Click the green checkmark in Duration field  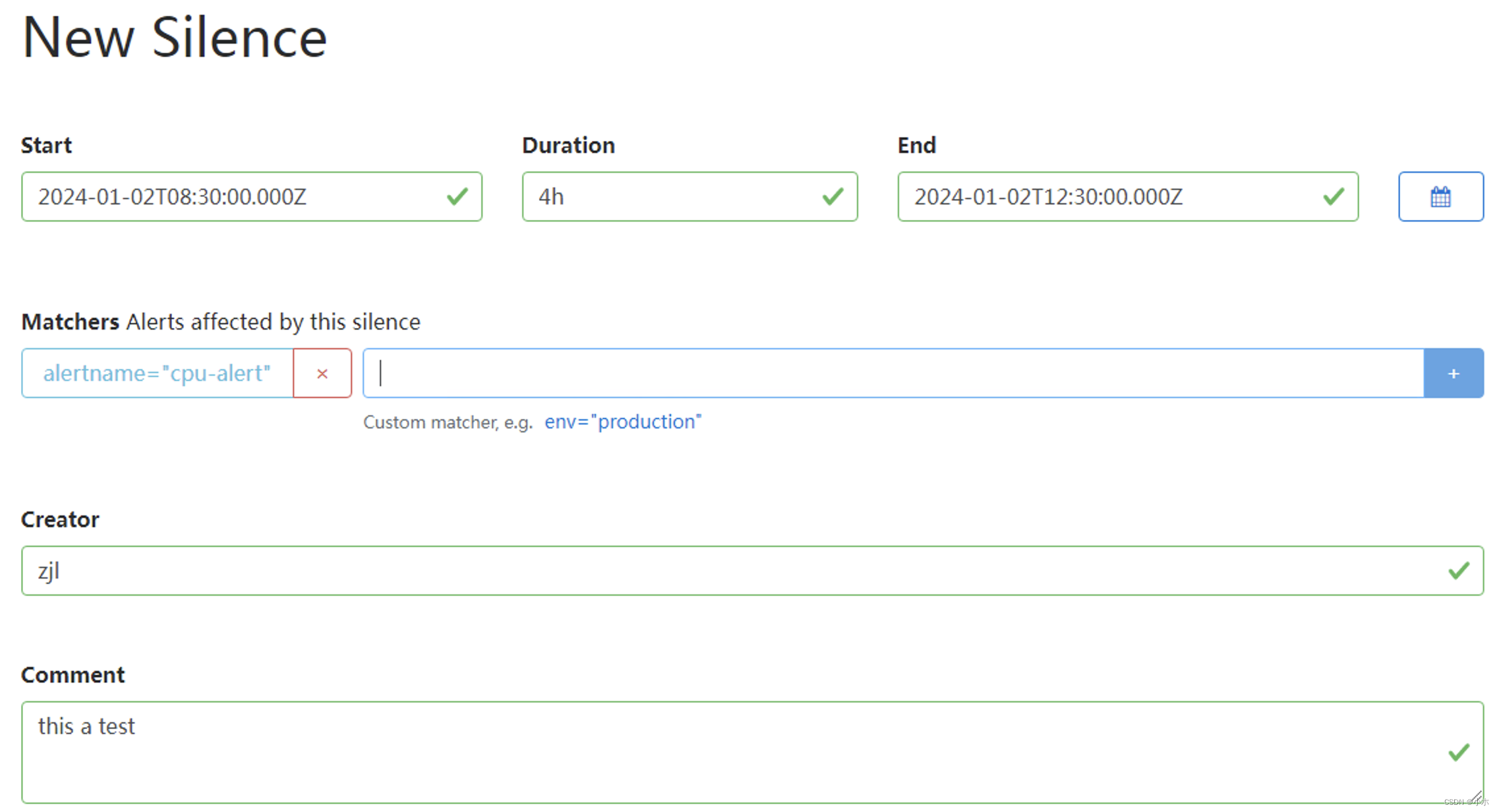coord(833,196)
